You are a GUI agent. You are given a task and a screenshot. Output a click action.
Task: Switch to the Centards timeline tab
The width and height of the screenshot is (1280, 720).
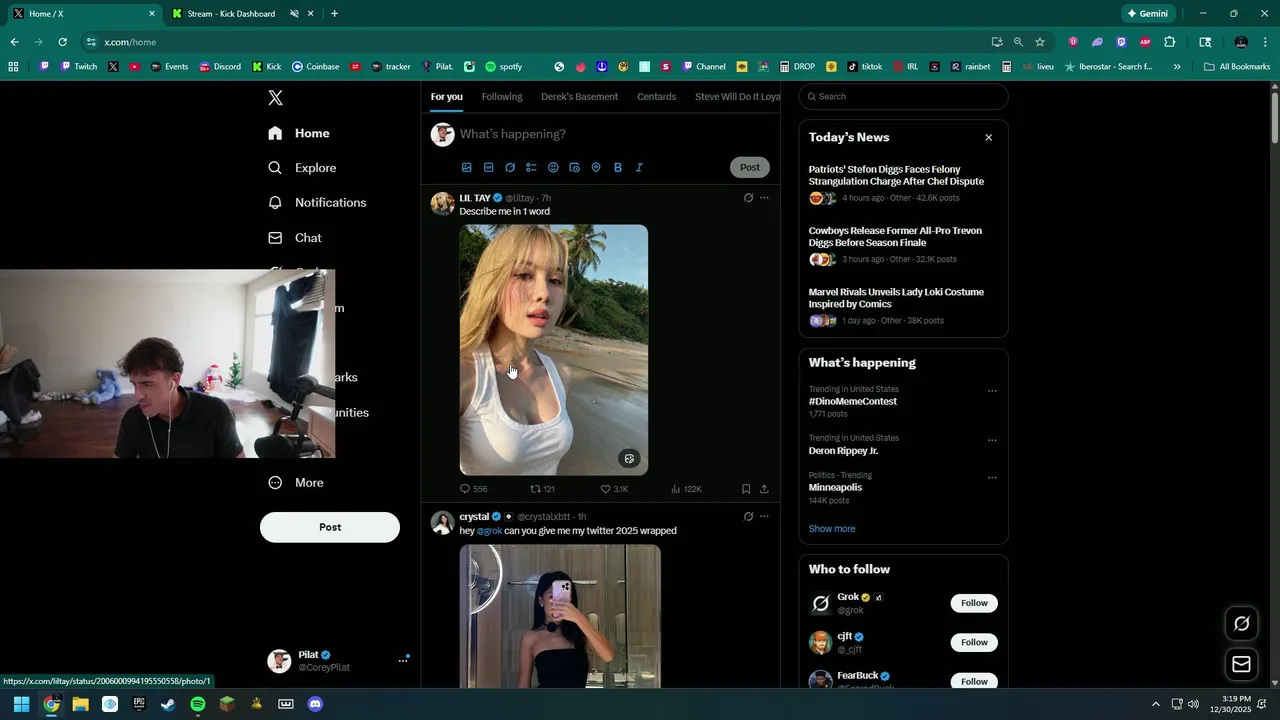656,97
